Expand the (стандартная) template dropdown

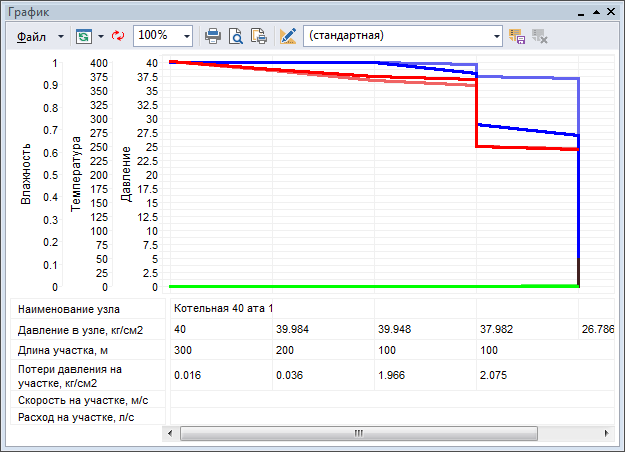(x=496, y=35)
